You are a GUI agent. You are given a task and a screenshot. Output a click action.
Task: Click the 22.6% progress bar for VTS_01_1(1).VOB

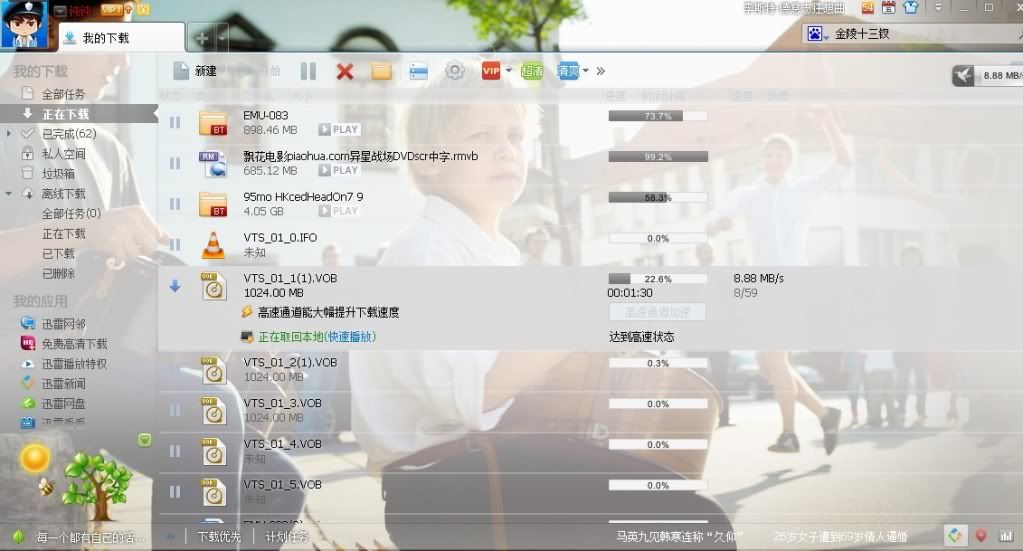tap(657, 278)
